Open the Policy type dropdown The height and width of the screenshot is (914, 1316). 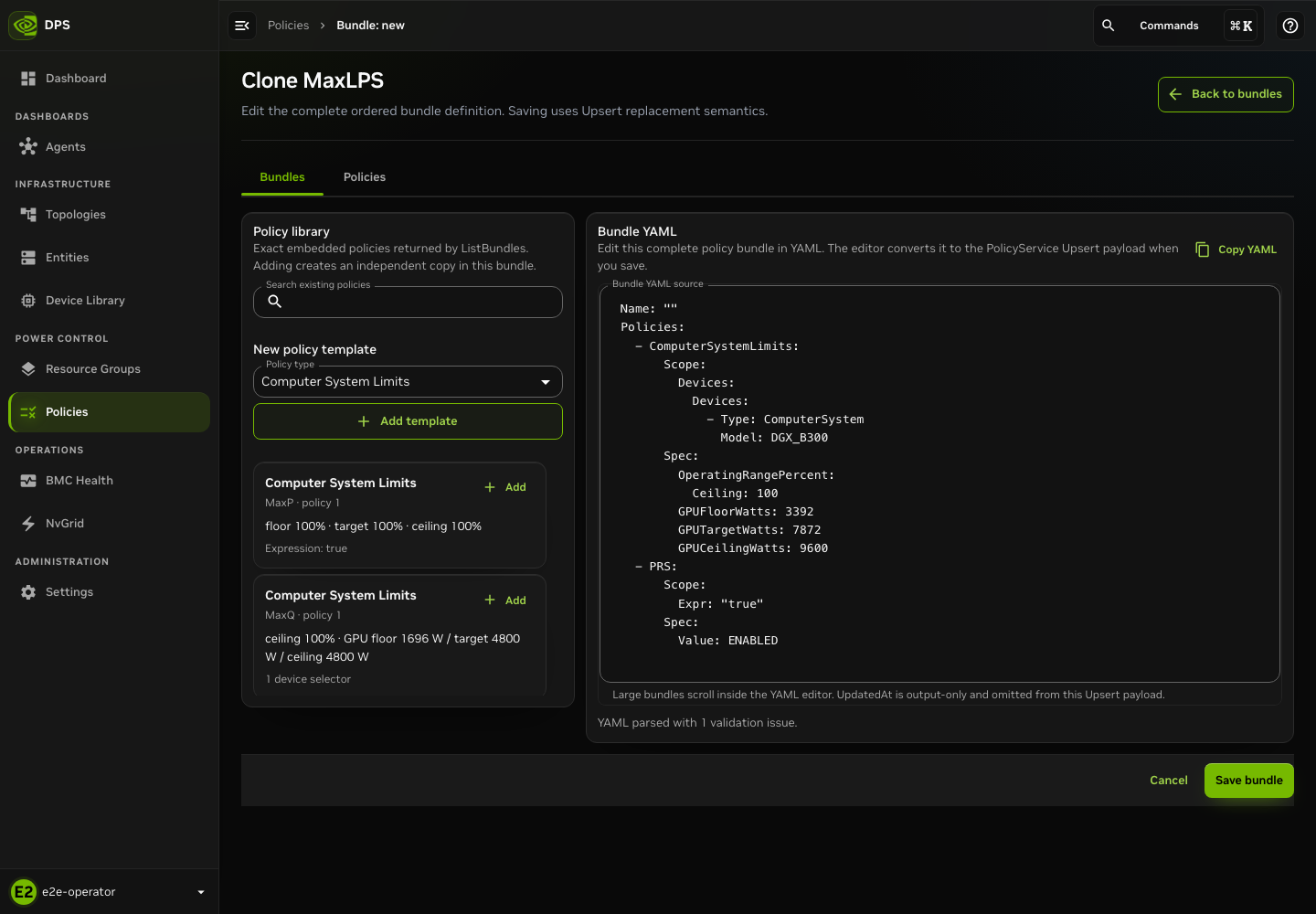click(408, 382)
